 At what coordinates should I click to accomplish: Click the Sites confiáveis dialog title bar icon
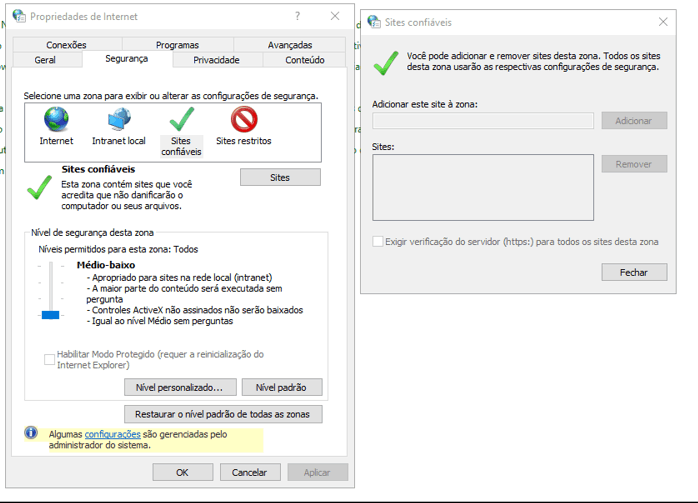(x=374, y=22)
